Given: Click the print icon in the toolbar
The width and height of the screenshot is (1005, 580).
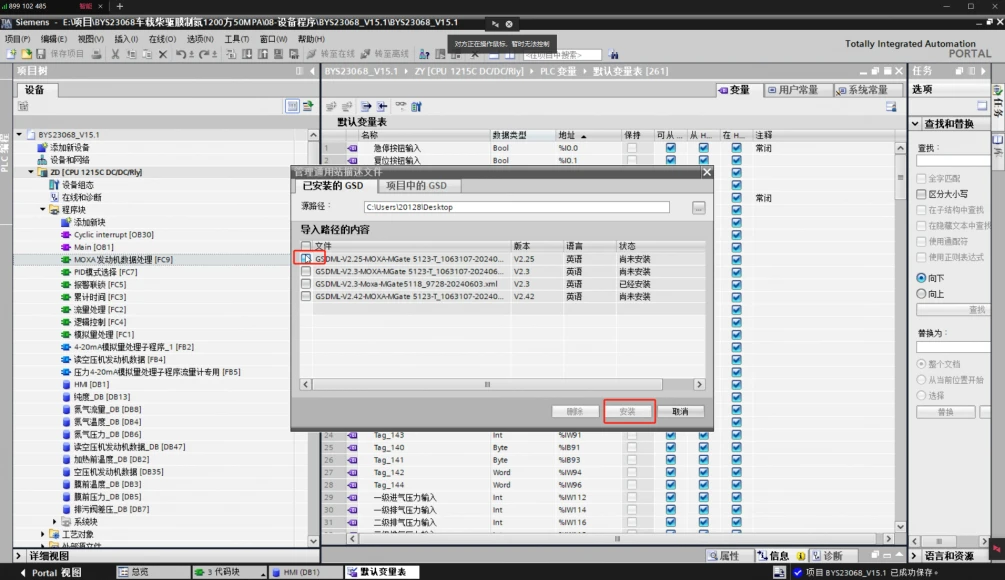Looking at the screenshot, I should click(x=97, y=54).
